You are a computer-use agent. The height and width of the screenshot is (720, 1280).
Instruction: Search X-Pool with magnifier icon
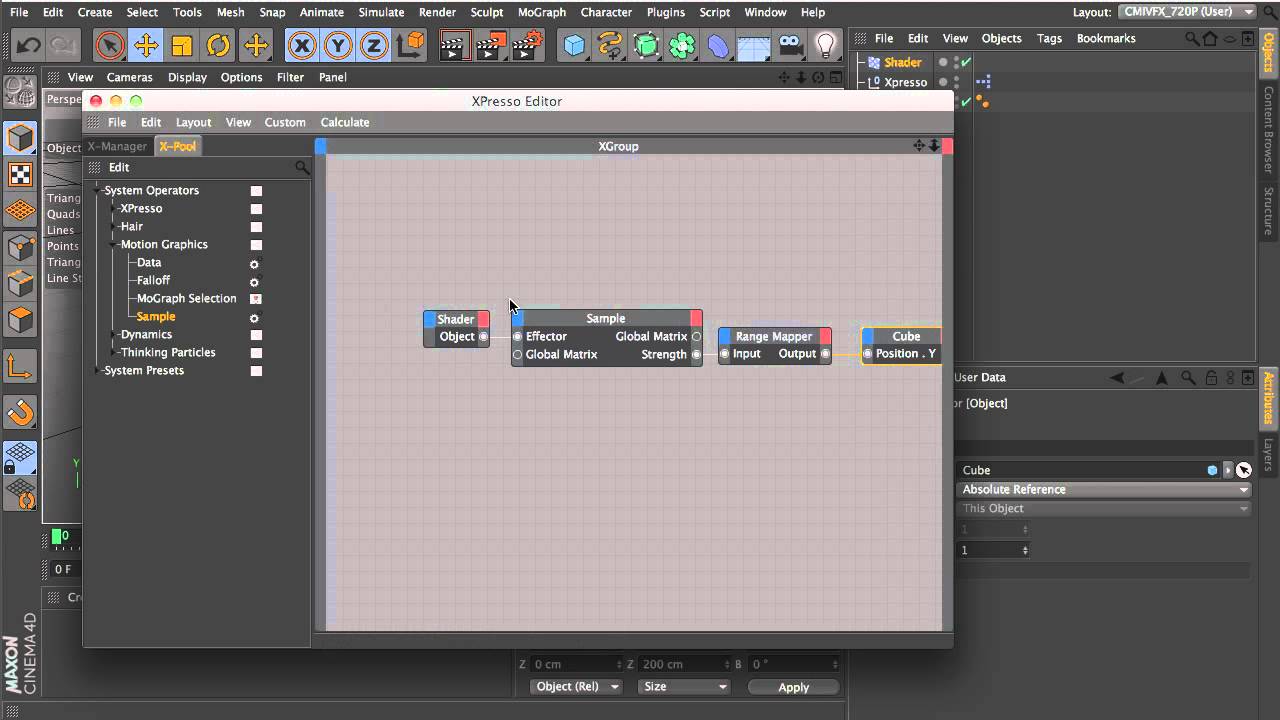[302, 168]
